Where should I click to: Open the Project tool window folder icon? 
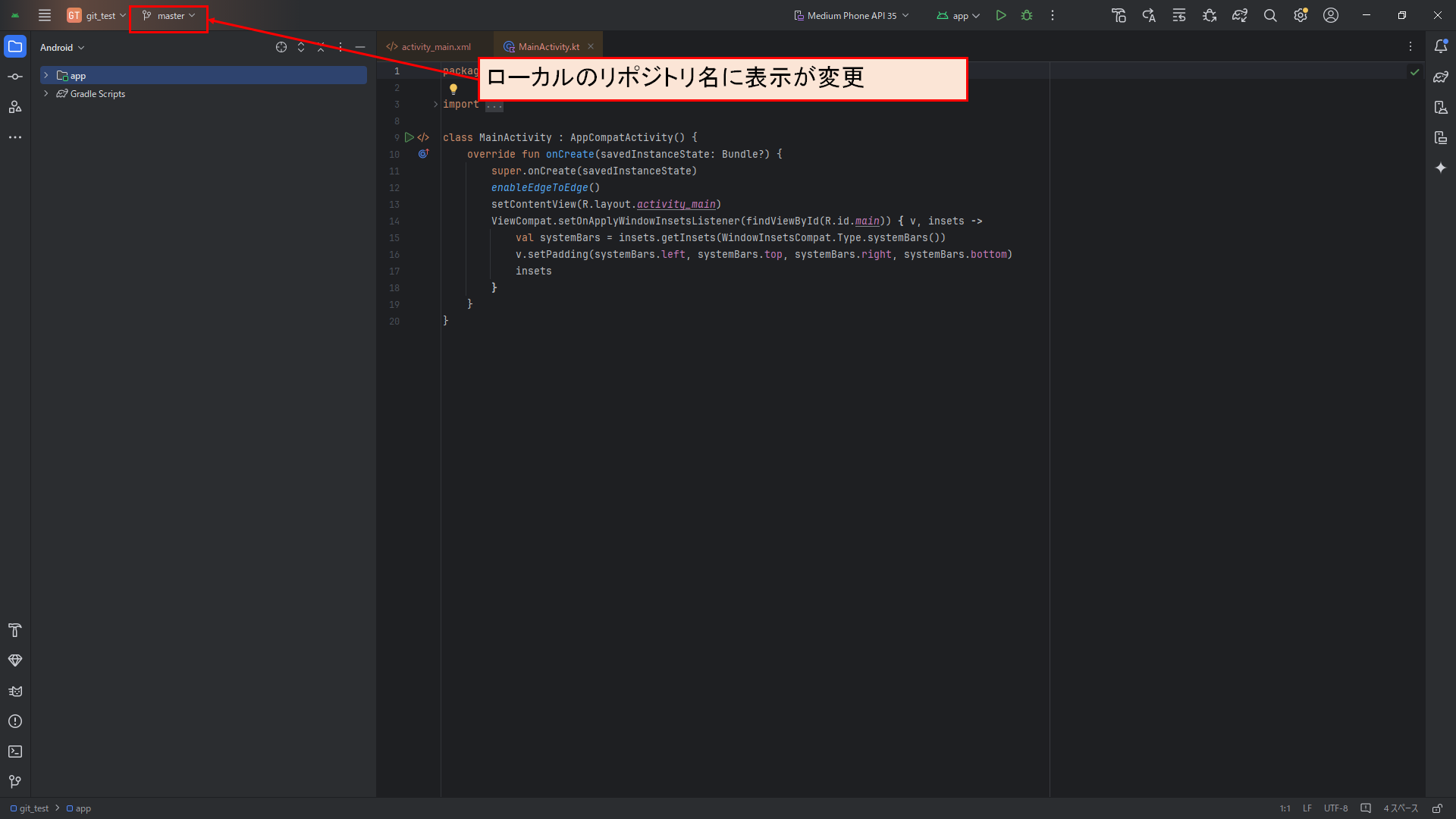(x=15, y=46)
